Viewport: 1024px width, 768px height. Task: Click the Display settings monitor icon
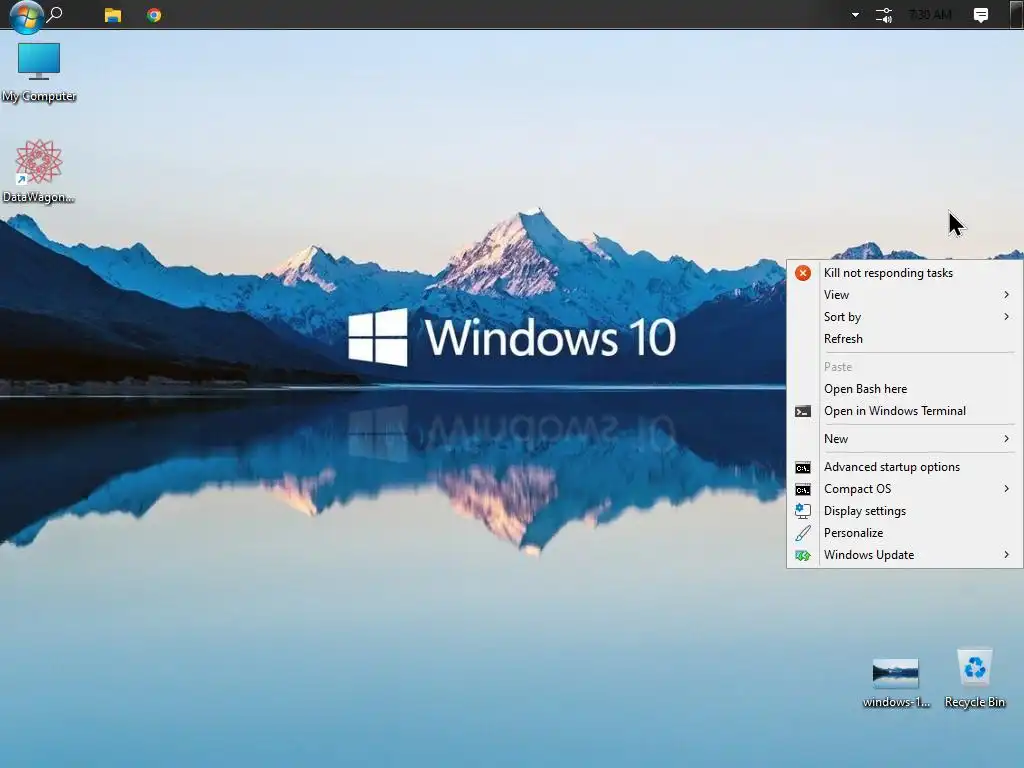pyautogui.click(x=803, y=511)
